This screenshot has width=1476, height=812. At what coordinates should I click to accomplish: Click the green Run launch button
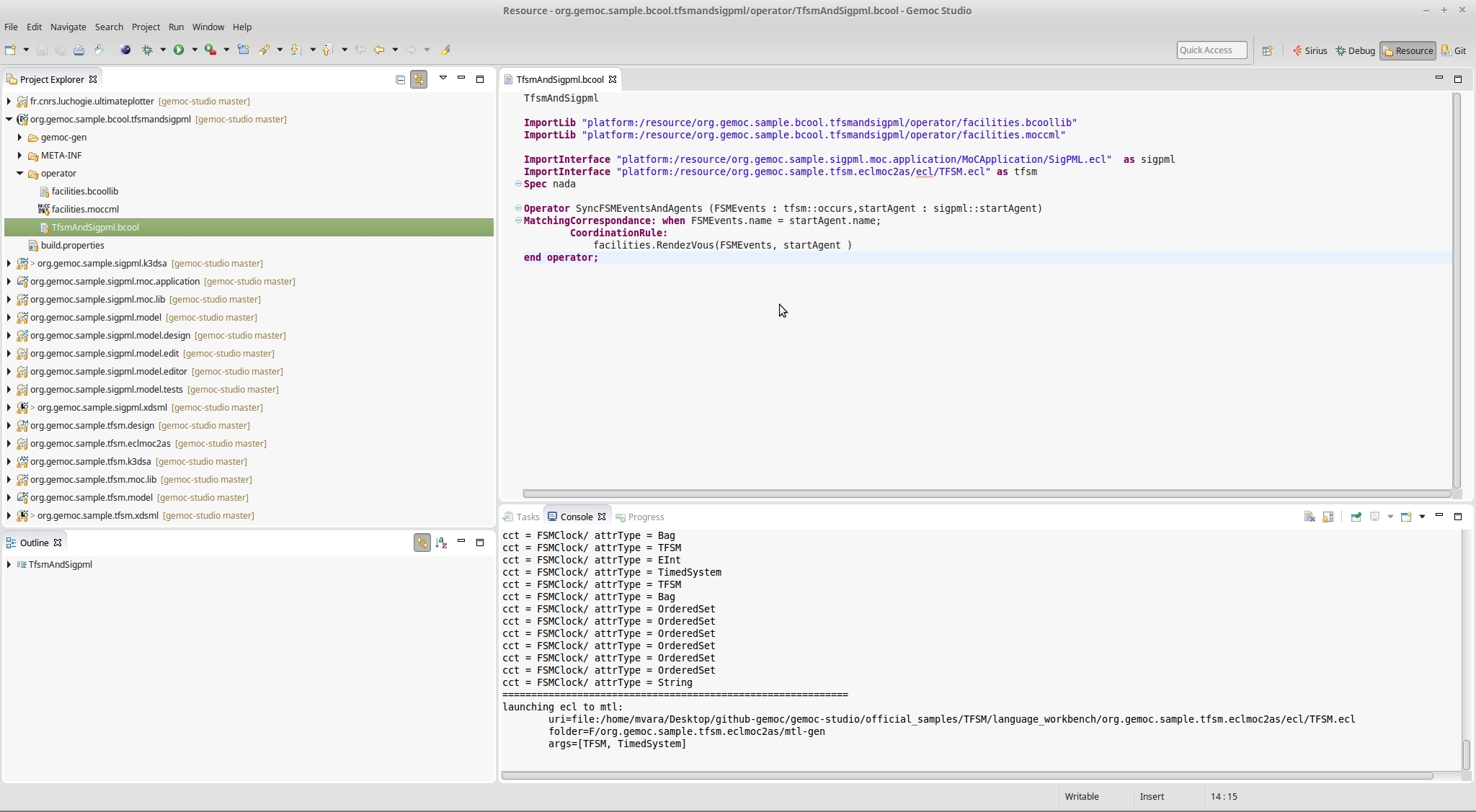click(x=179, y=50)
